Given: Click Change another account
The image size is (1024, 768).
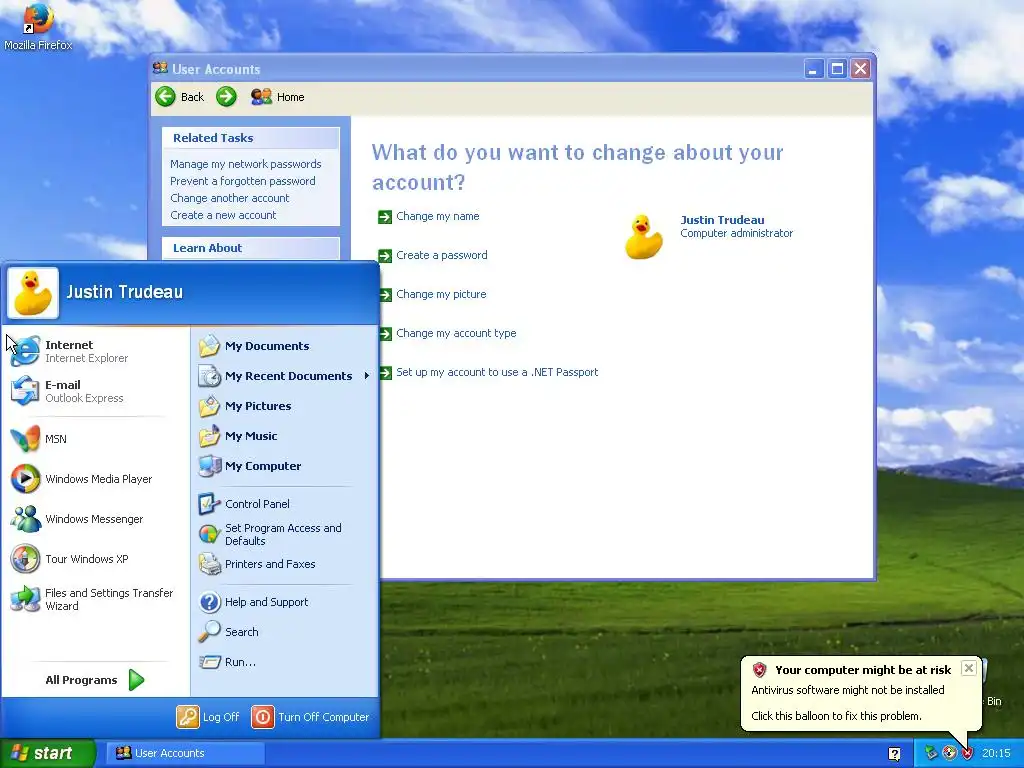Looking at the screenshot, I should 229,198.
